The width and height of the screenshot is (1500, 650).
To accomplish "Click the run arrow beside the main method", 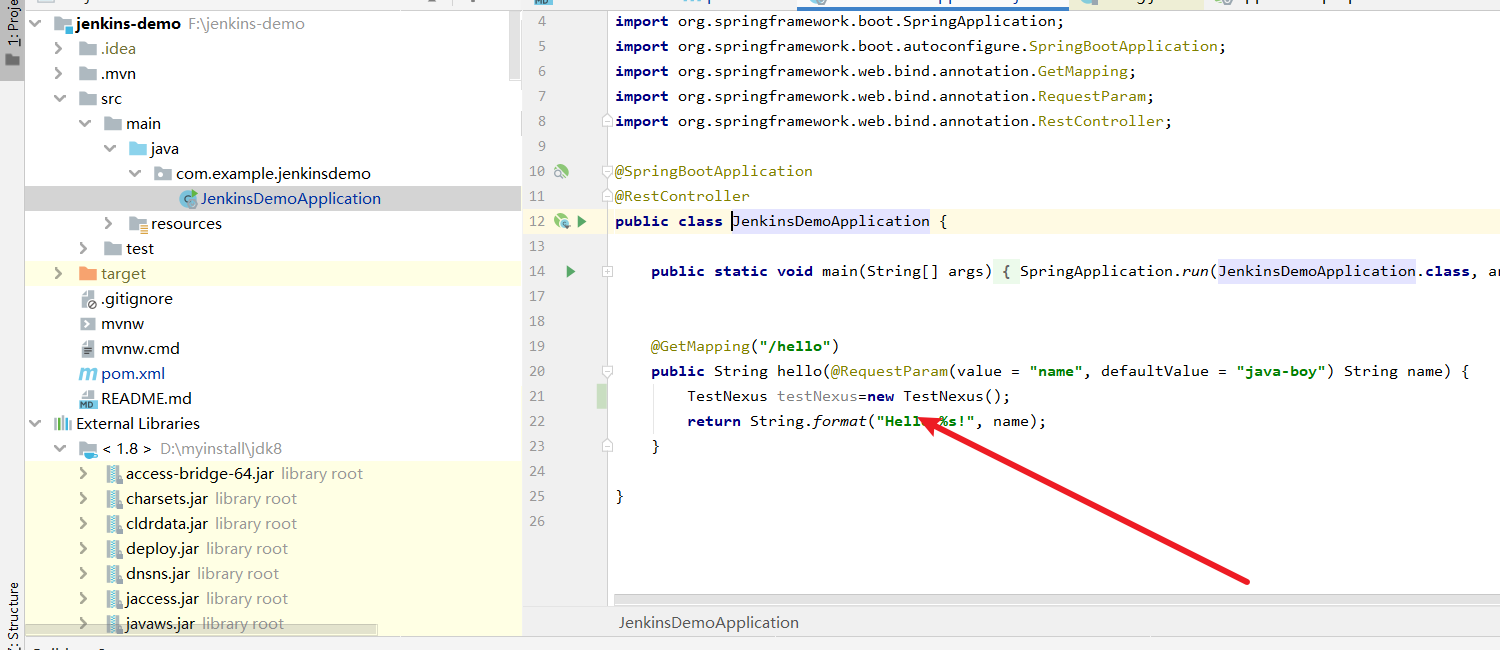I will pos(571,271).
